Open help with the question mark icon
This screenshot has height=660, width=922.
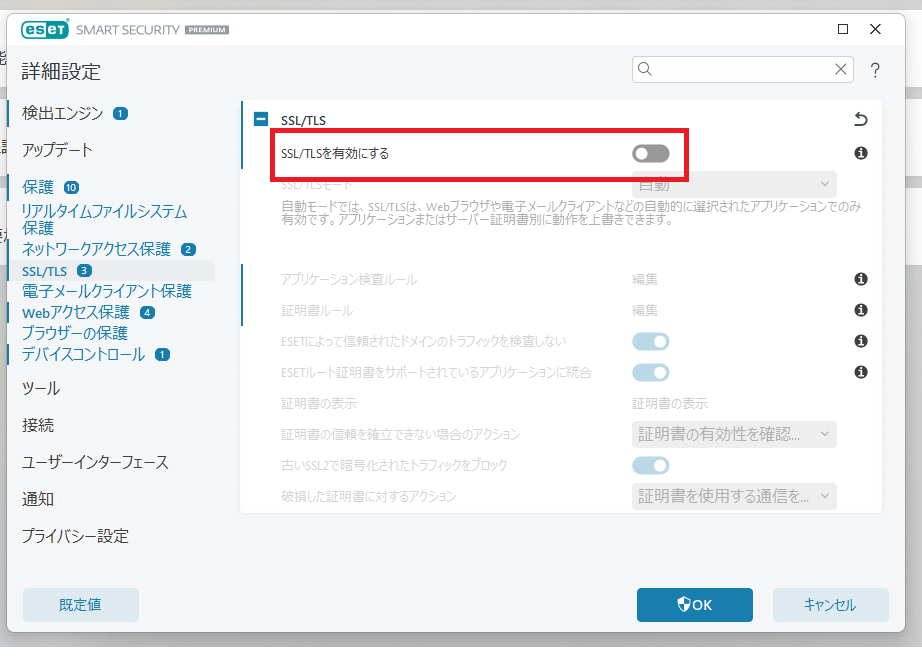(875, 71)
